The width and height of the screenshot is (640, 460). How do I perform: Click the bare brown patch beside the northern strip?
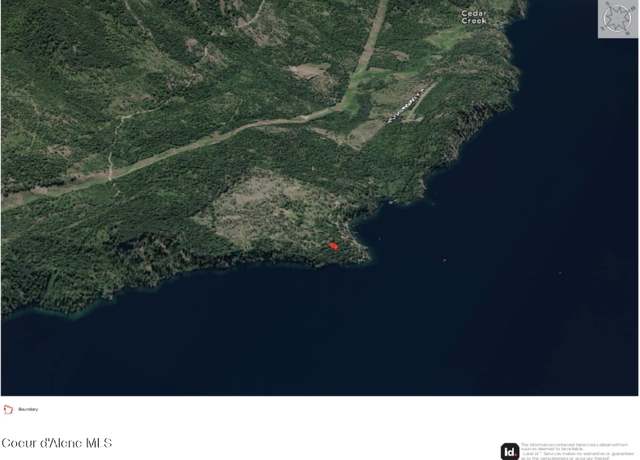(309, 73)
